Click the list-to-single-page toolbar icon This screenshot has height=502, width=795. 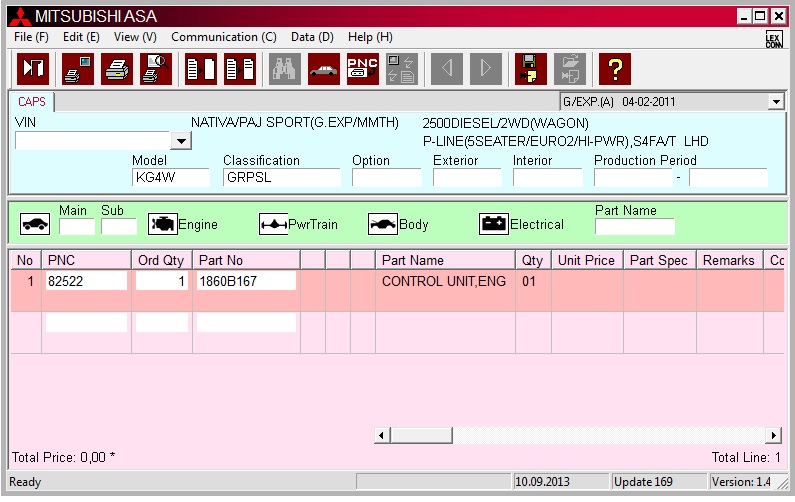201,69
